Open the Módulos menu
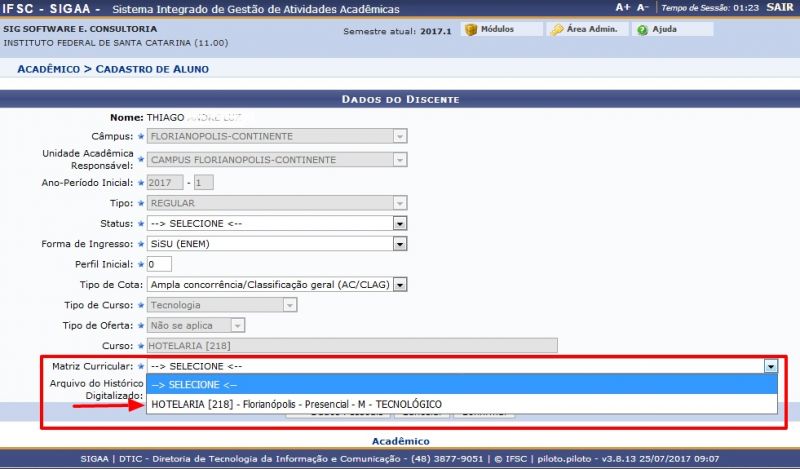This screenshot has height=469, width=800. tap(490, 30)
